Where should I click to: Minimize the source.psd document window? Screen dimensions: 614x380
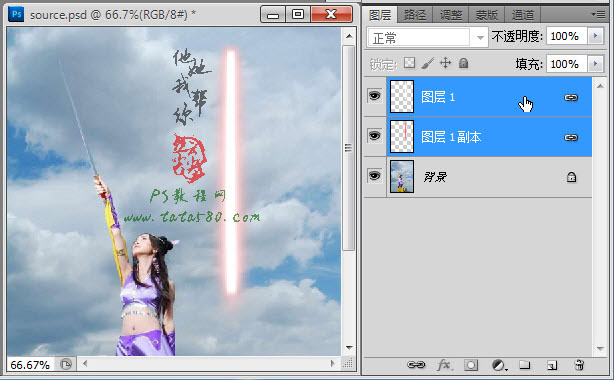[x=273, y=14]
